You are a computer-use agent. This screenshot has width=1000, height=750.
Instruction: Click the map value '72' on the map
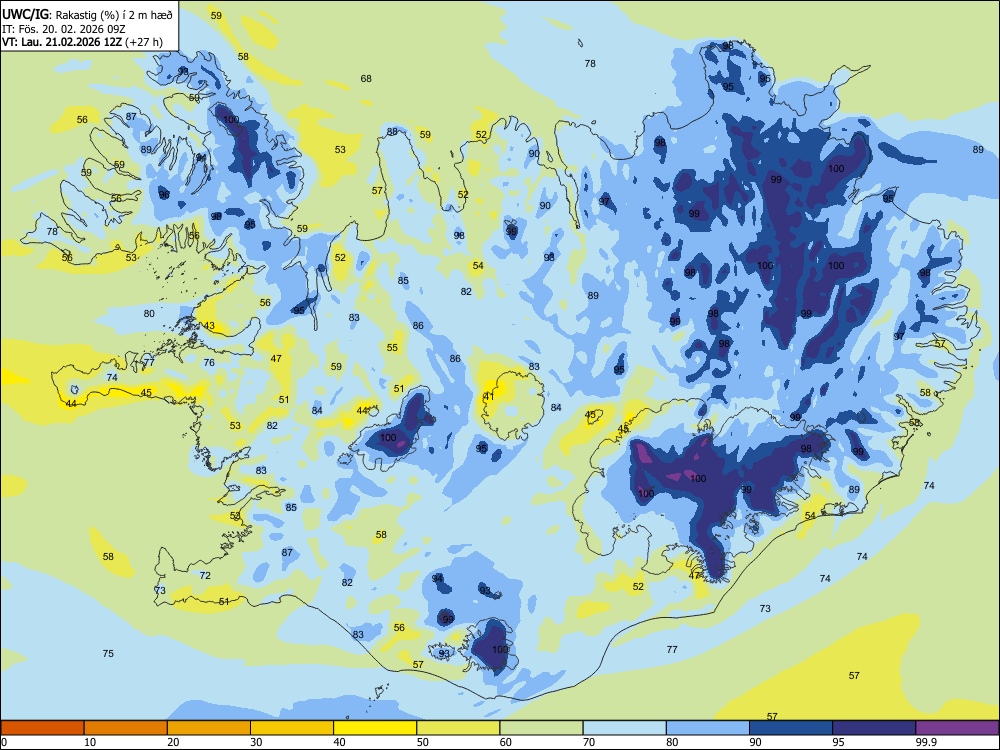205,575
